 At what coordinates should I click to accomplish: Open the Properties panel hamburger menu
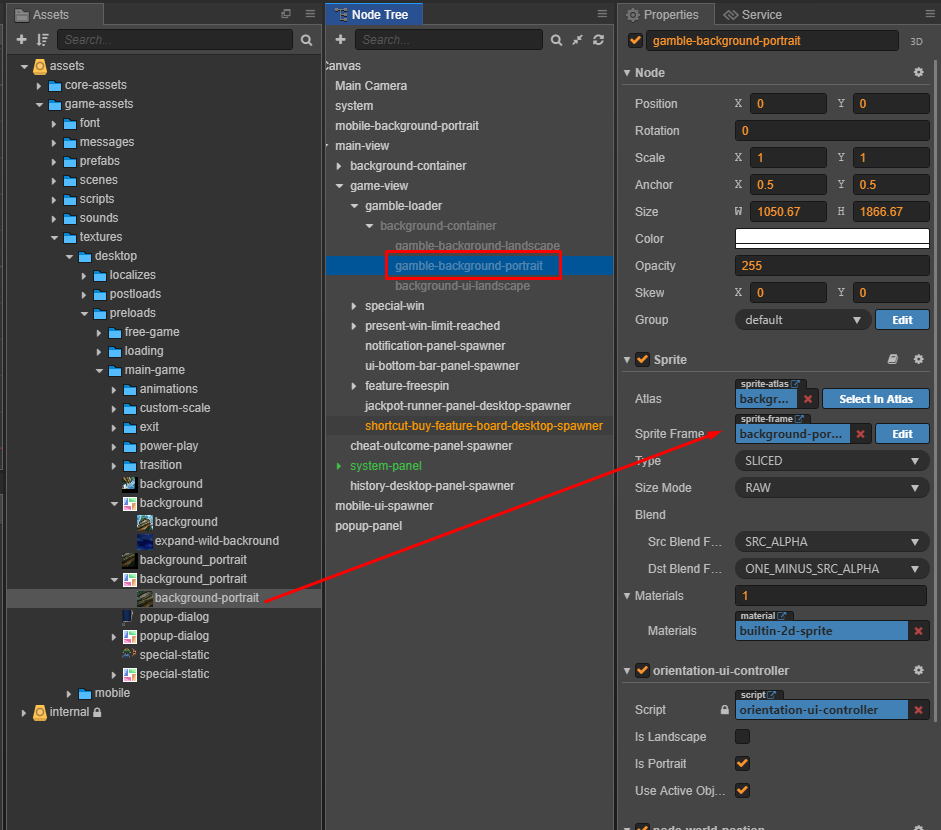click(x=930, y=14)
